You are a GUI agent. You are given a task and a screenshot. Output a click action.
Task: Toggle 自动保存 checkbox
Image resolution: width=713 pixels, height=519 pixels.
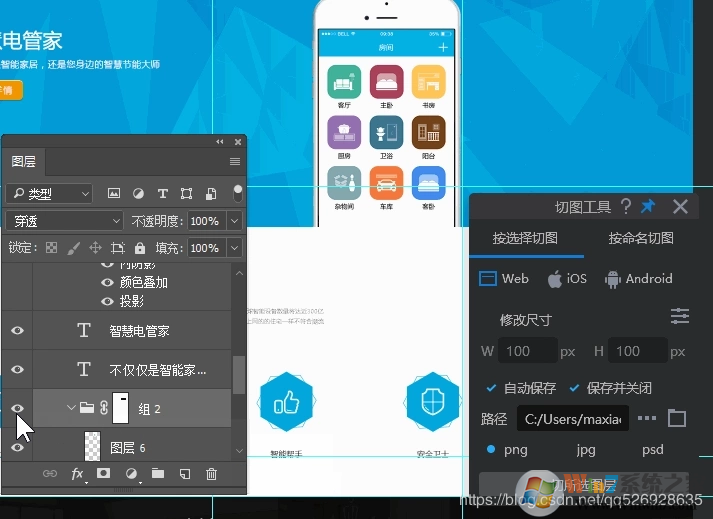(x=491, y=388)
